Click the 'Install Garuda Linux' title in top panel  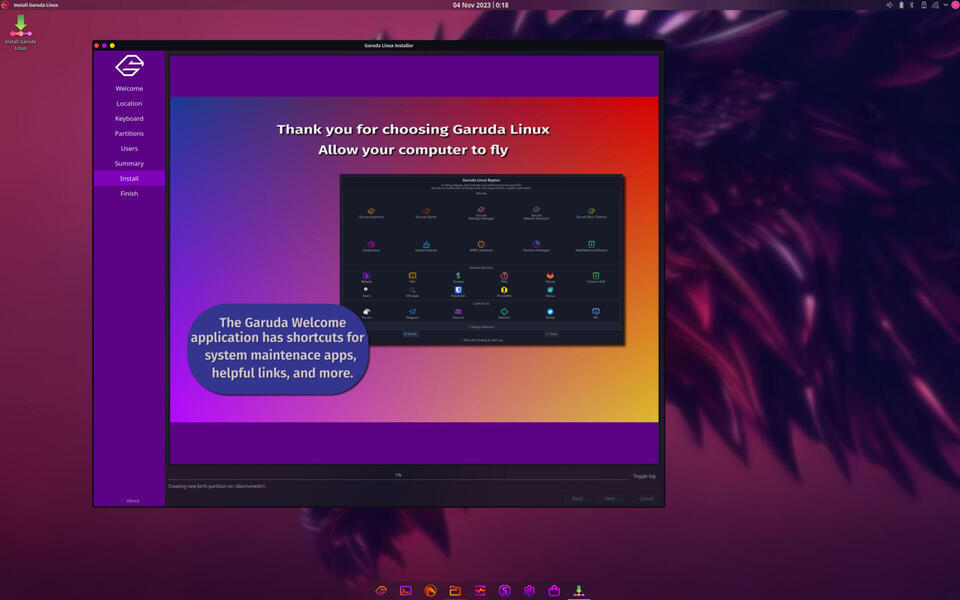pyautogui.click(x=36, y=5)
